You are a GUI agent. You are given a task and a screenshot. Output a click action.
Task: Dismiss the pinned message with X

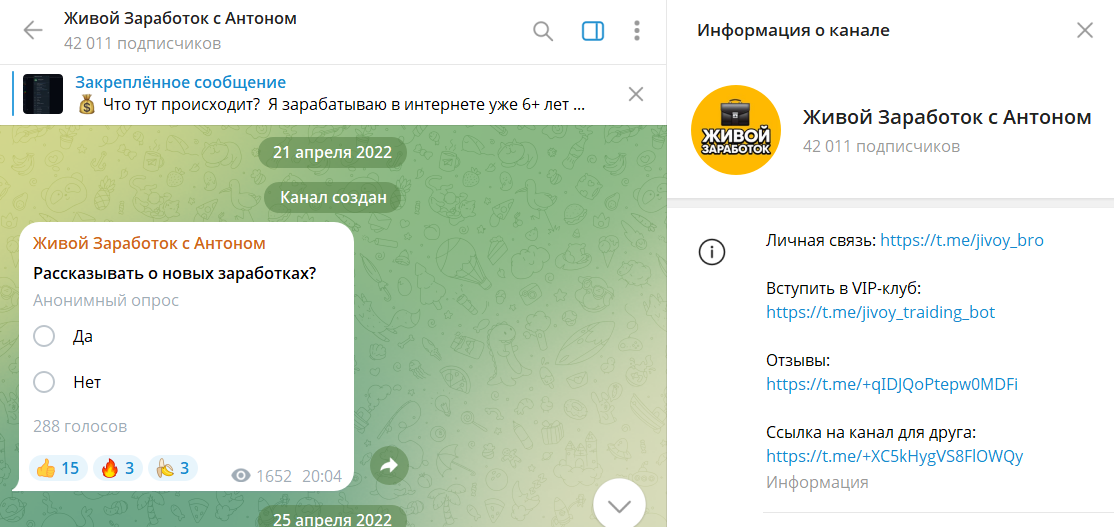pyautogui.click(x=636, y=94)
